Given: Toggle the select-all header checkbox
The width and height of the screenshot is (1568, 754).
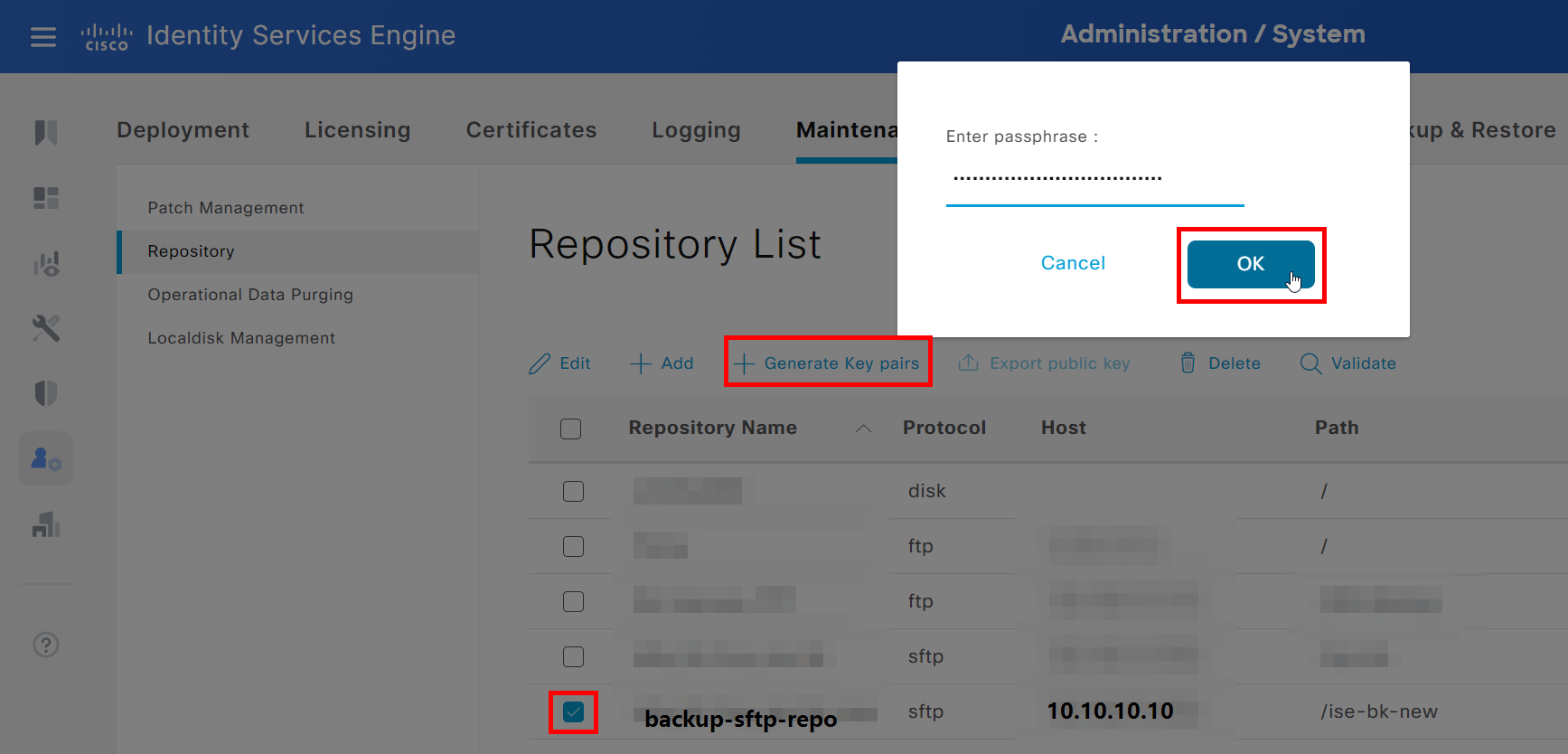Looking at the screenshot, I should (570, 429).
